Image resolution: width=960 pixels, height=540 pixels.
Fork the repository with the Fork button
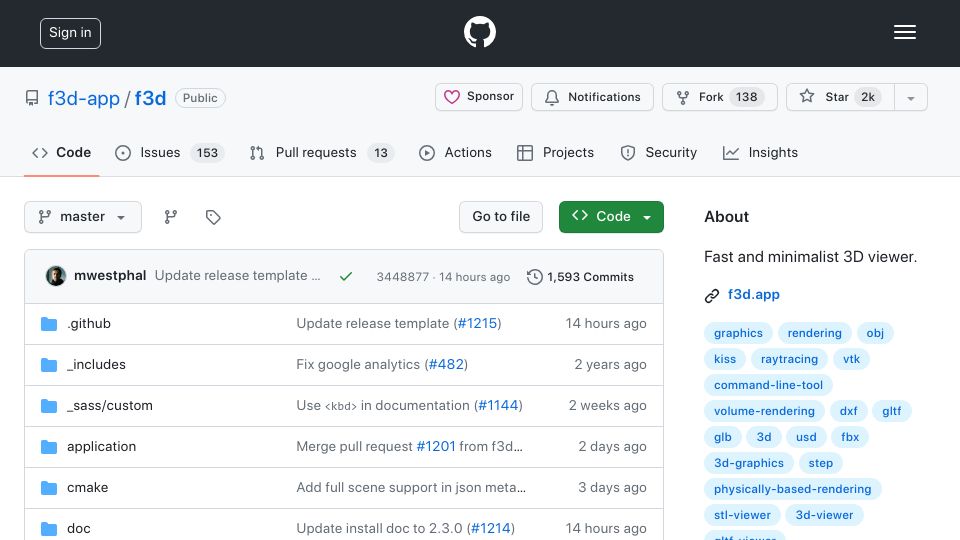click(719, 97)
